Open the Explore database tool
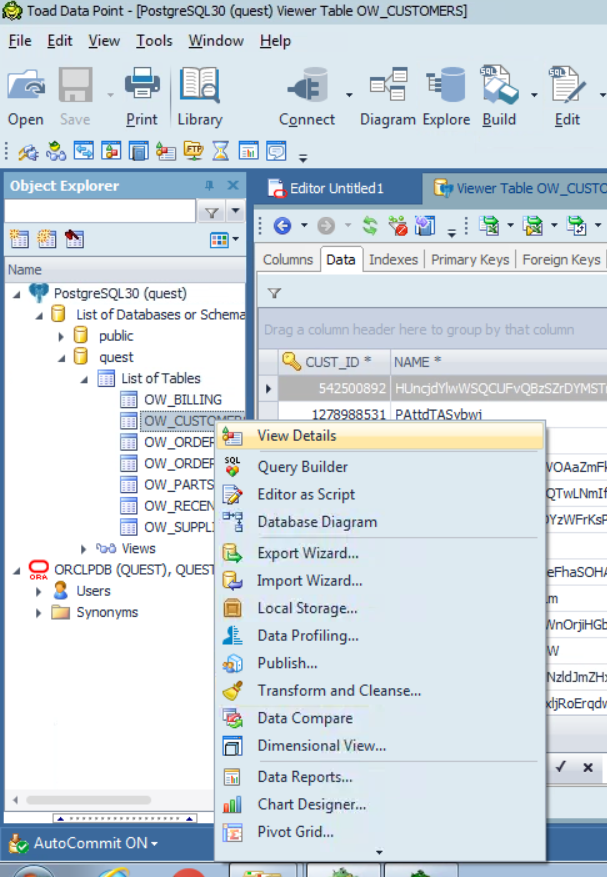The image size is (607, 877). [x=446, y=85]
